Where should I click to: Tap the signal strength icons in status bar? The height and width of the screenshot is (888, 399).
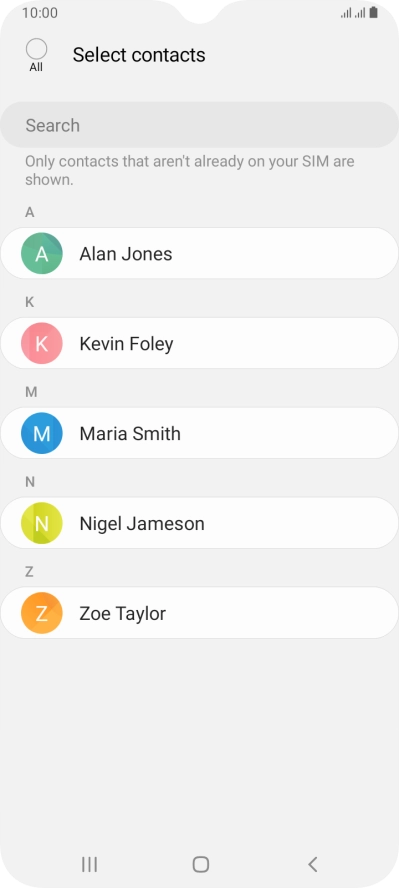click(x=353, y=12)
